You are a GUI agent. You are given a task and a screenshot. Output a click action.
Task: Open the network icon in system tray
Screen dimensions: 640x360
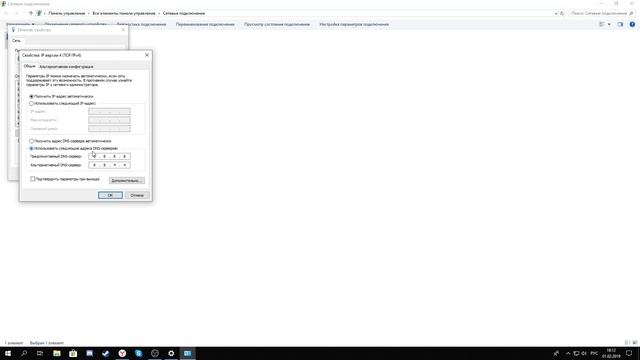click(576, 353)
